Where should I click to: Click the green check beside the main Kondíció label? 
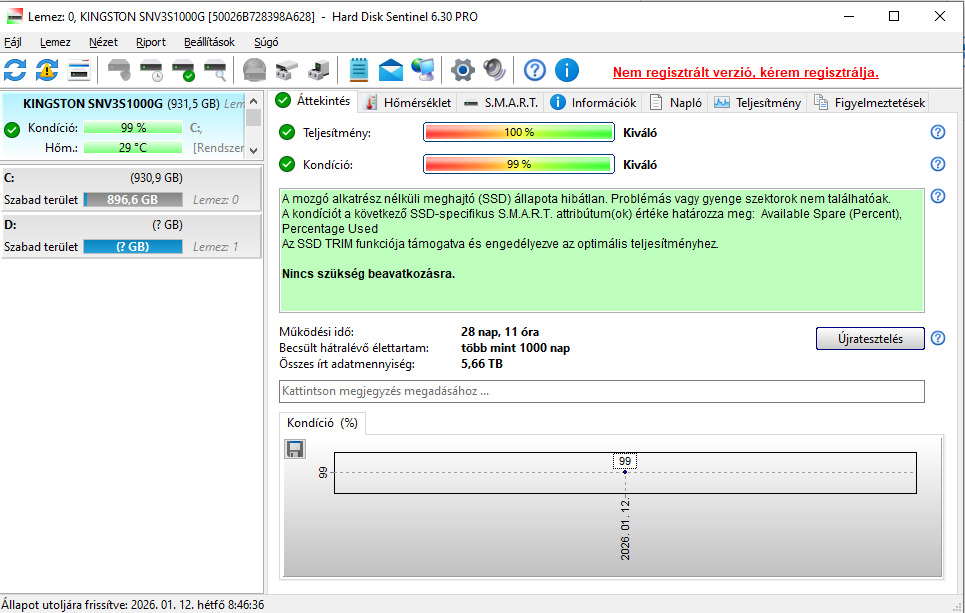pos(287,164)
